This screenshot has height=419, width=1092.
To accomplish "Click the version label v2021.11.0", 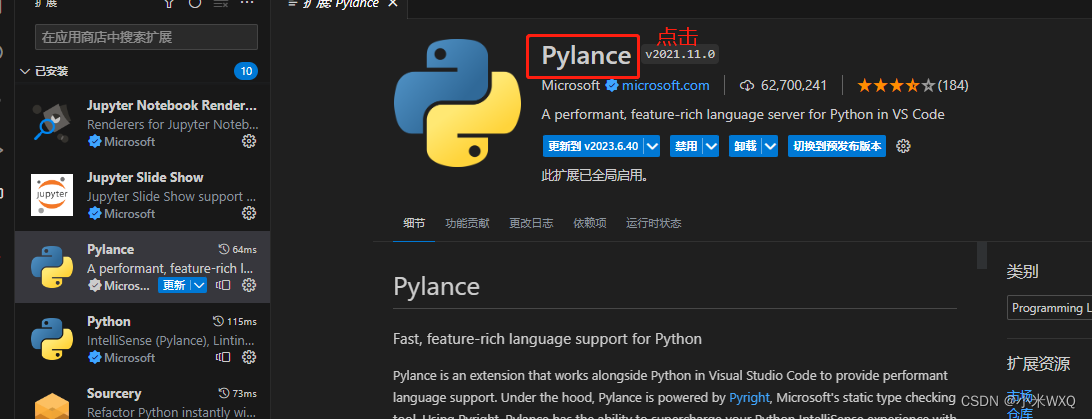I will point(680,54).
